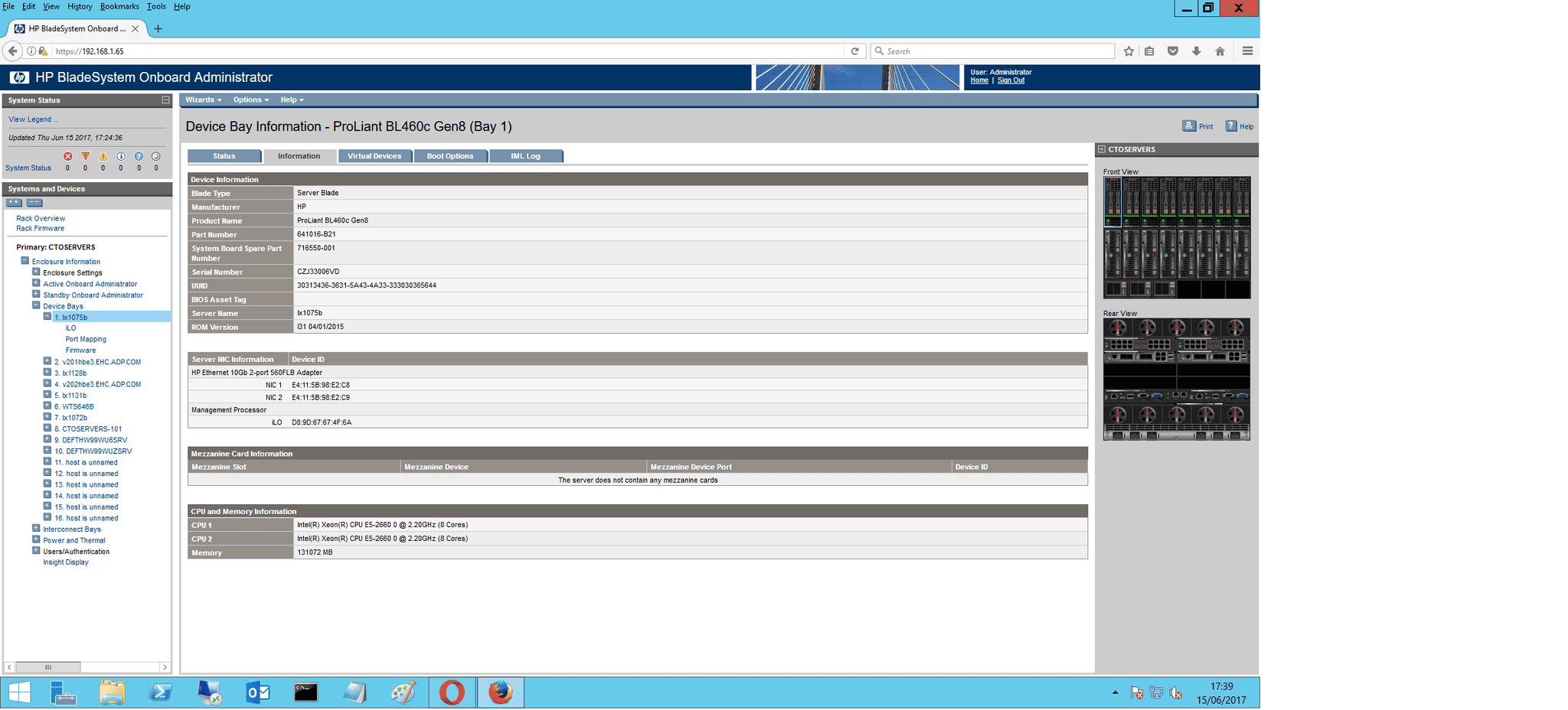Screen dimensions: 1568x710
Task: Expand the Interconnect Bays node
Action: [x=36, y=529]
